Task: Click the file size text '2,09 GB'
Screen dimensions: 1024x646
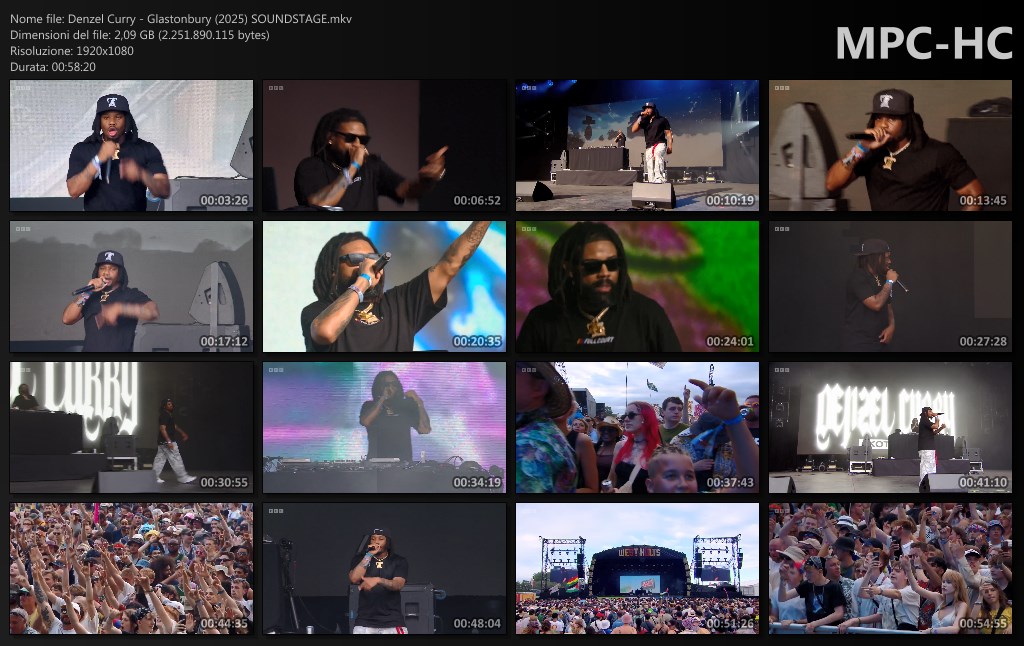Action: click(133, 35)
